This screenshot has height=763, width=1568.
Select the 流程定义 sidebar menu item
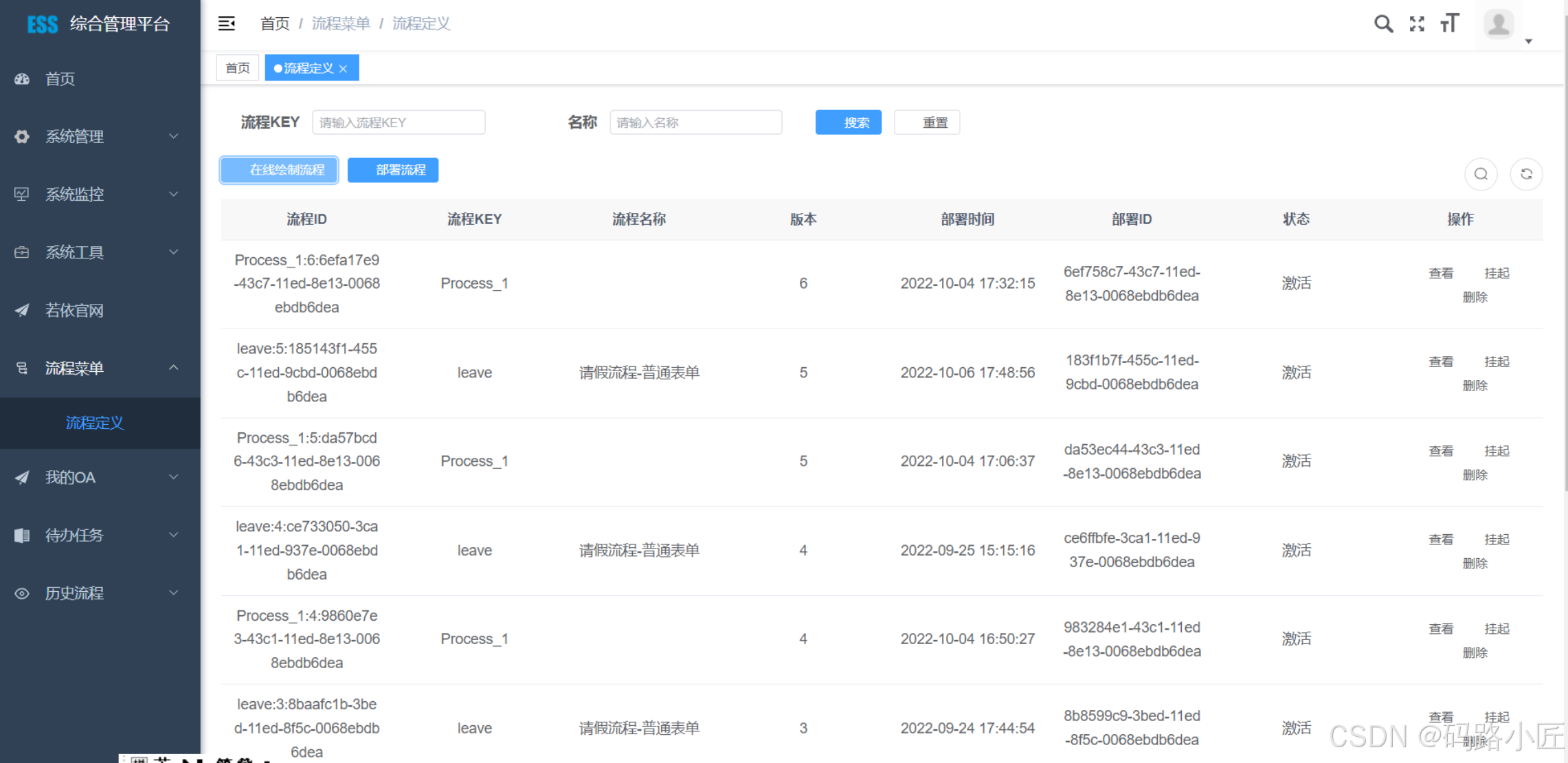click(94, 423)
